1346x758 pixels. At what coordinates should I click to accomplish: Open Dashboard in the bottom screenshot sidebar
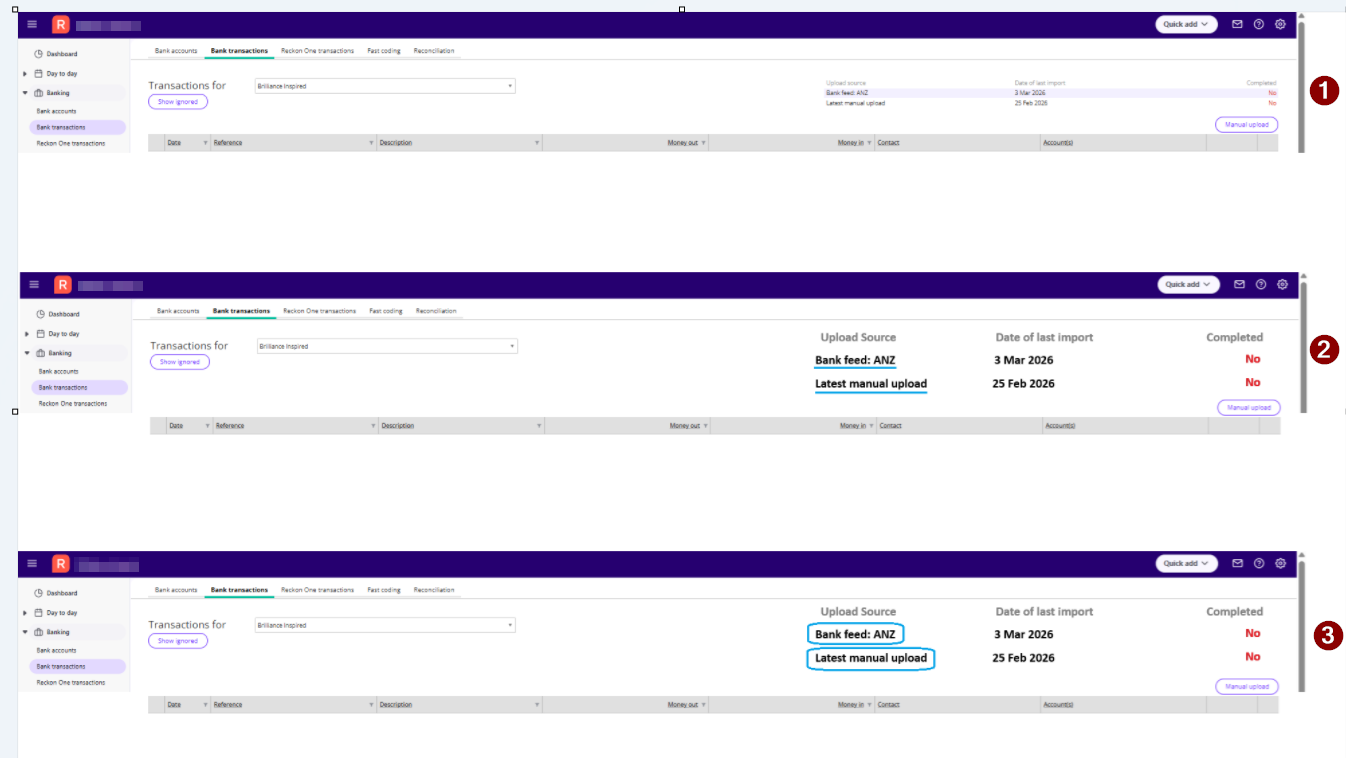[56, 593]
